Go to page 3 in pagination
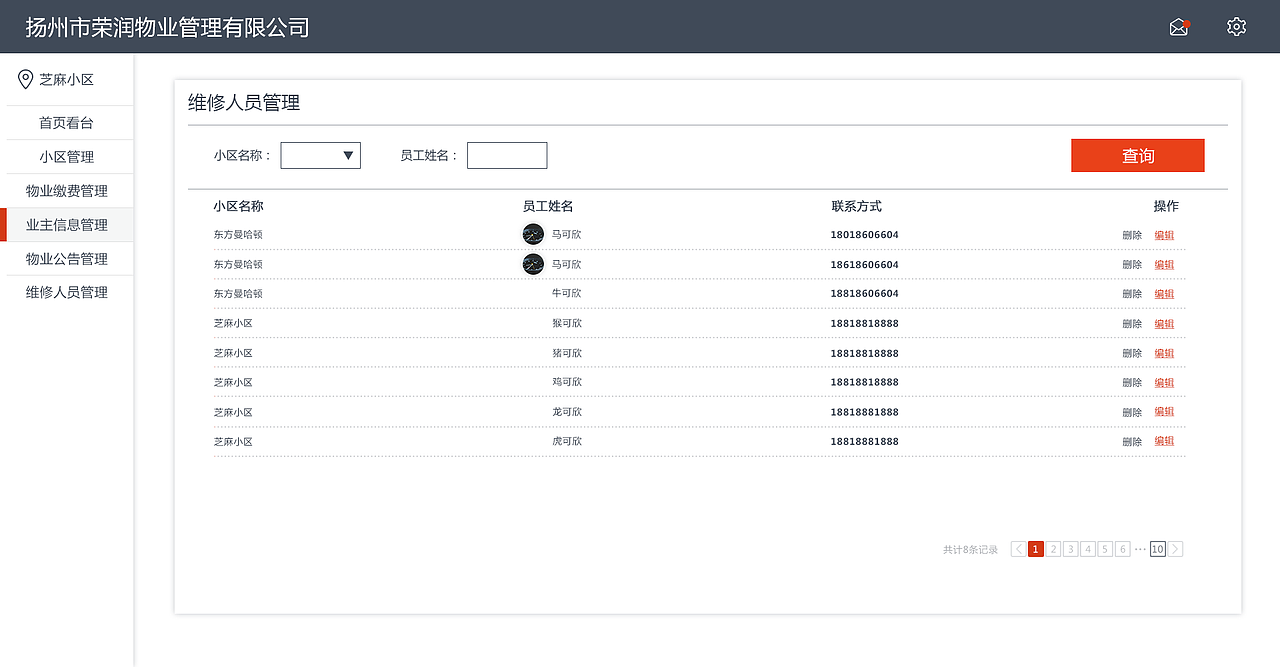This screenshot has width=1280, height=667. pyautogui.click(x=1071, y=549)
